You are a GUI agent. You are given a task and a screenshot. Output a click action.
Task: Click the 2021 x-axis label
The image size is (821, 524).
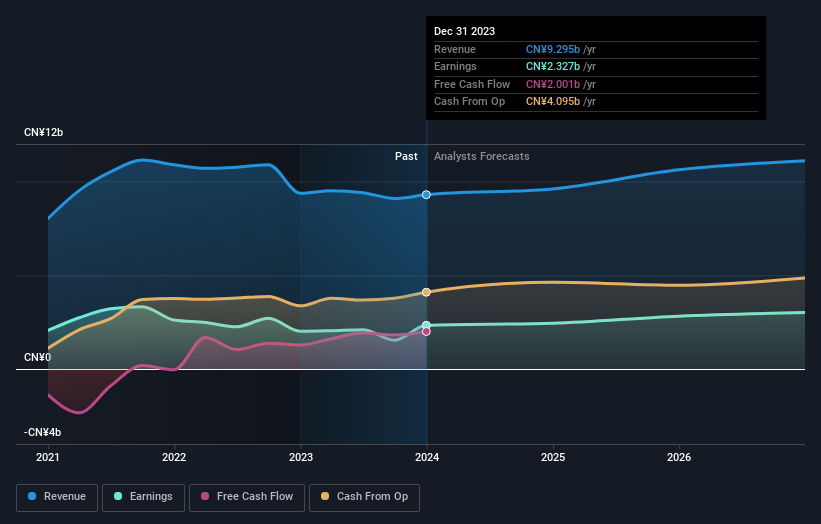(x=48, y=458)
